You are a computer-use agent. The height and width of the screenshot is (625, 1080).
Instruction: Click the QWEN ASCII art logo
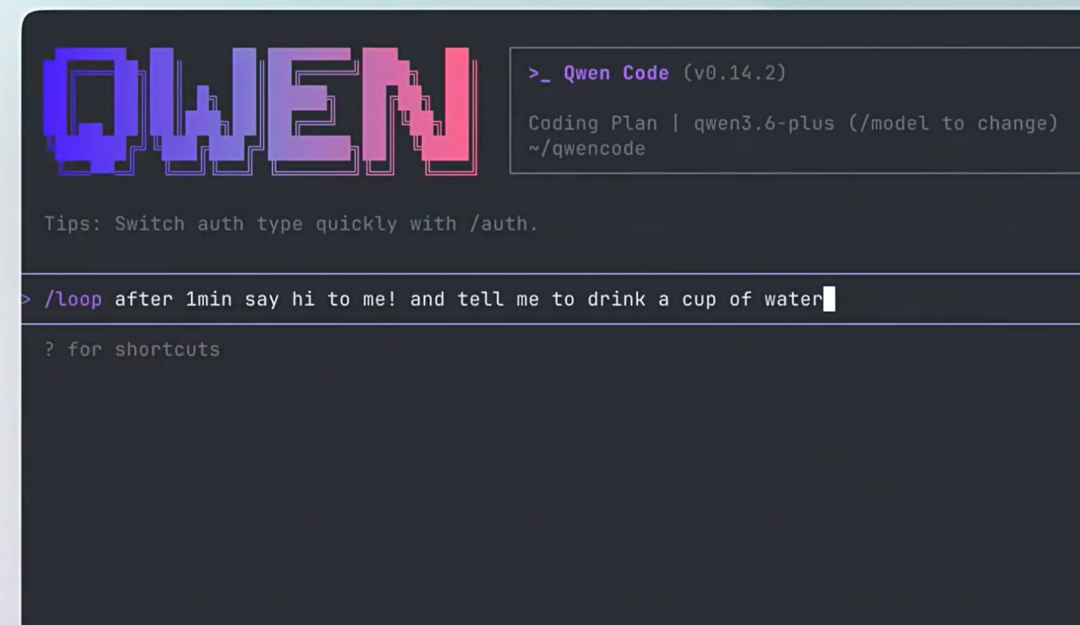[260, 112]
